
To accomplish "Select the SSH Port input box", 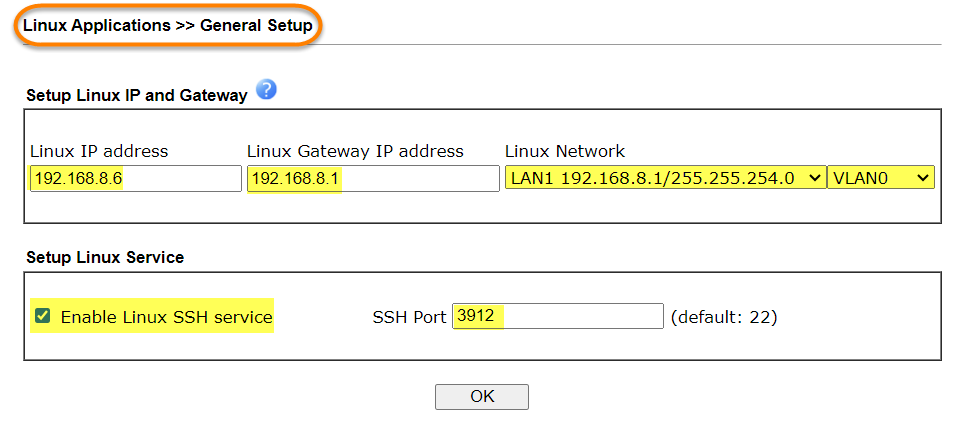I will (x=558, y=316).
